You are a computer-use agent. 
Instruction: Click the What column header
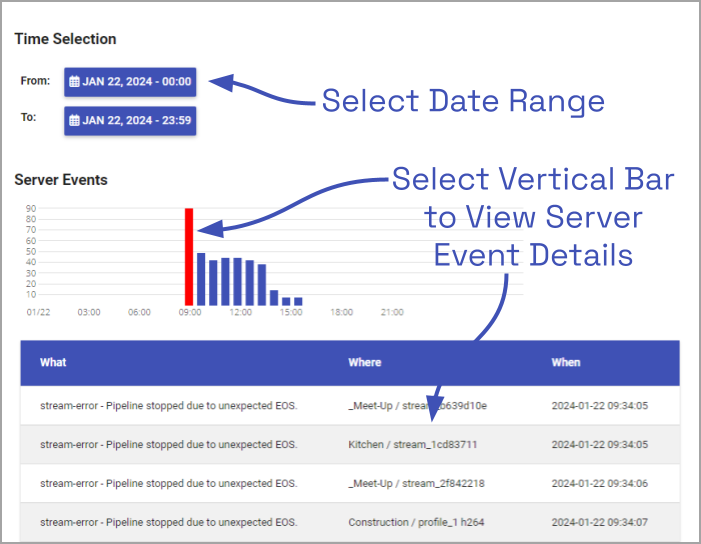coord(53,363)
